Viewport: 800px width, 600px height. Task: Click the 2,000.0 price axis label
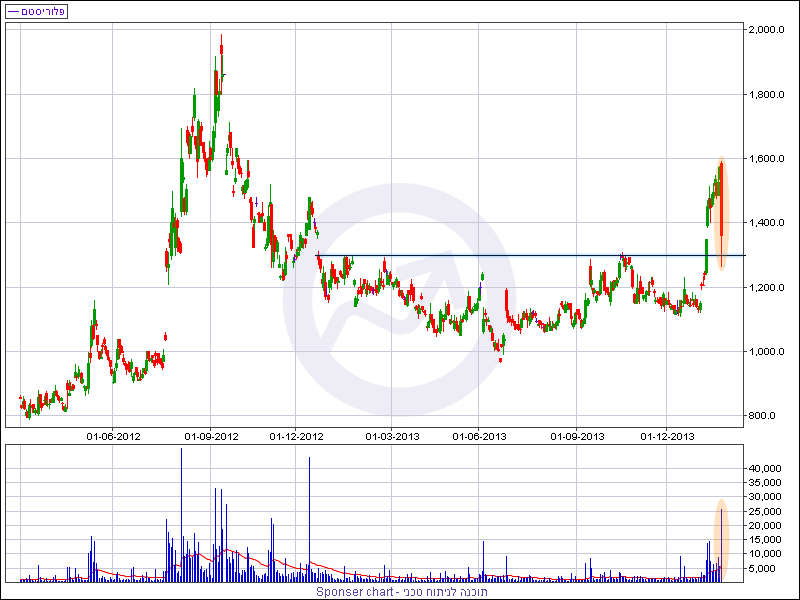[766, 30]
